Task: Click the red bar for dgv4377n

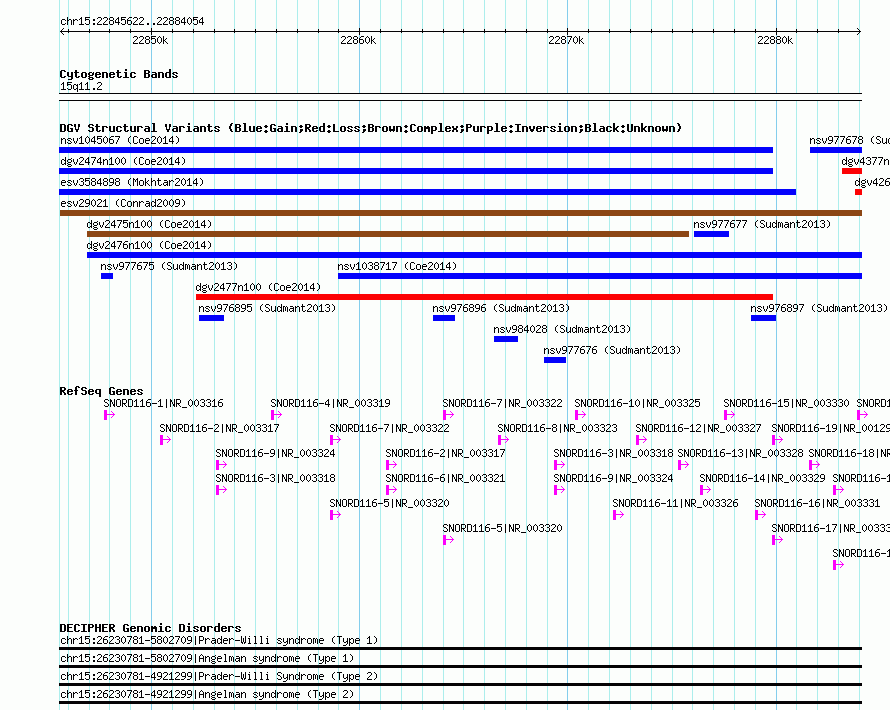Action: 852,171
